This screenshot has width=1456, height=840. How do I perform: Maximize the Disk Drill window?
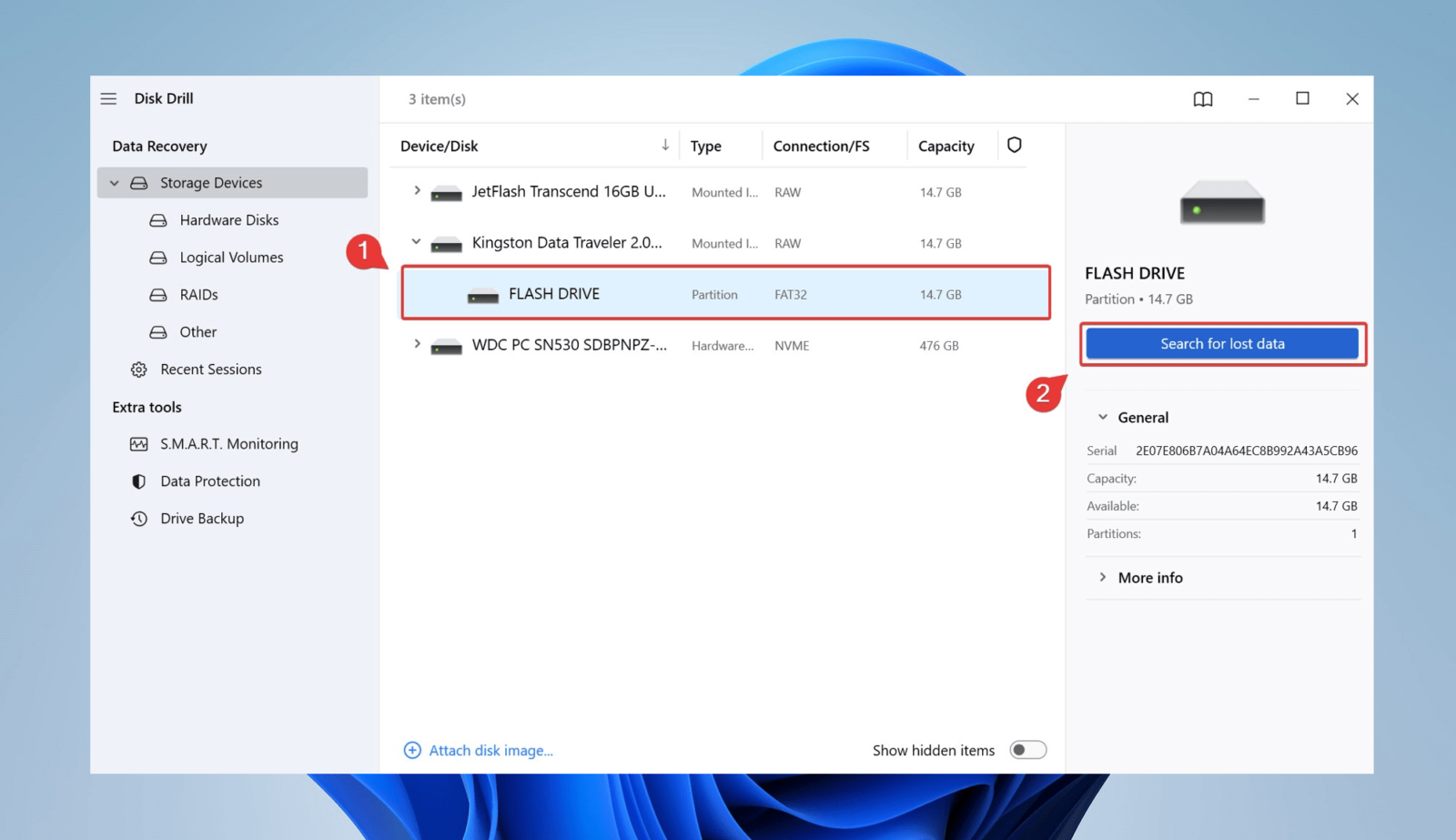(x=1302, y=98)
